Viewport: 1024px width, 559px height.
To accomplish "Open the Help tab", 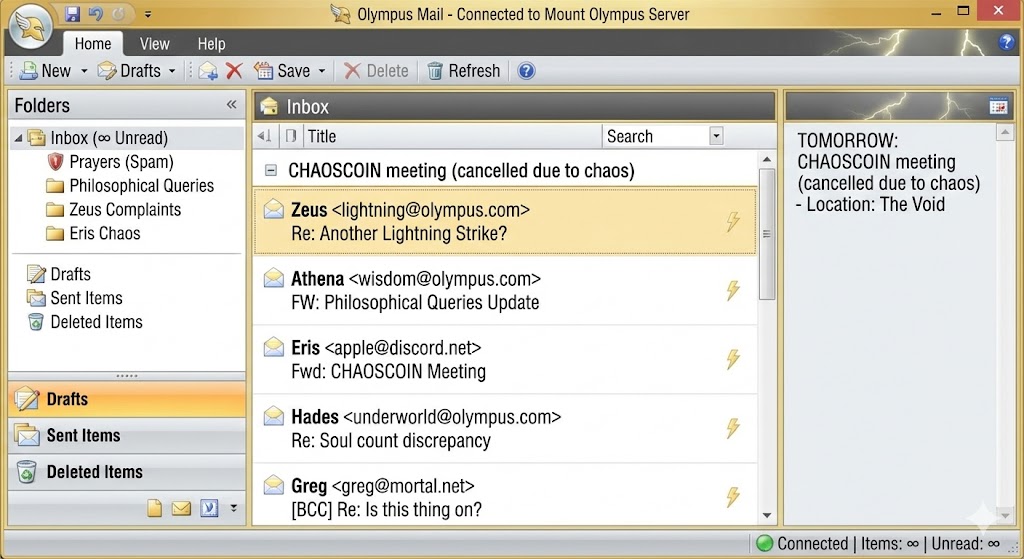I will click(212, 44).
